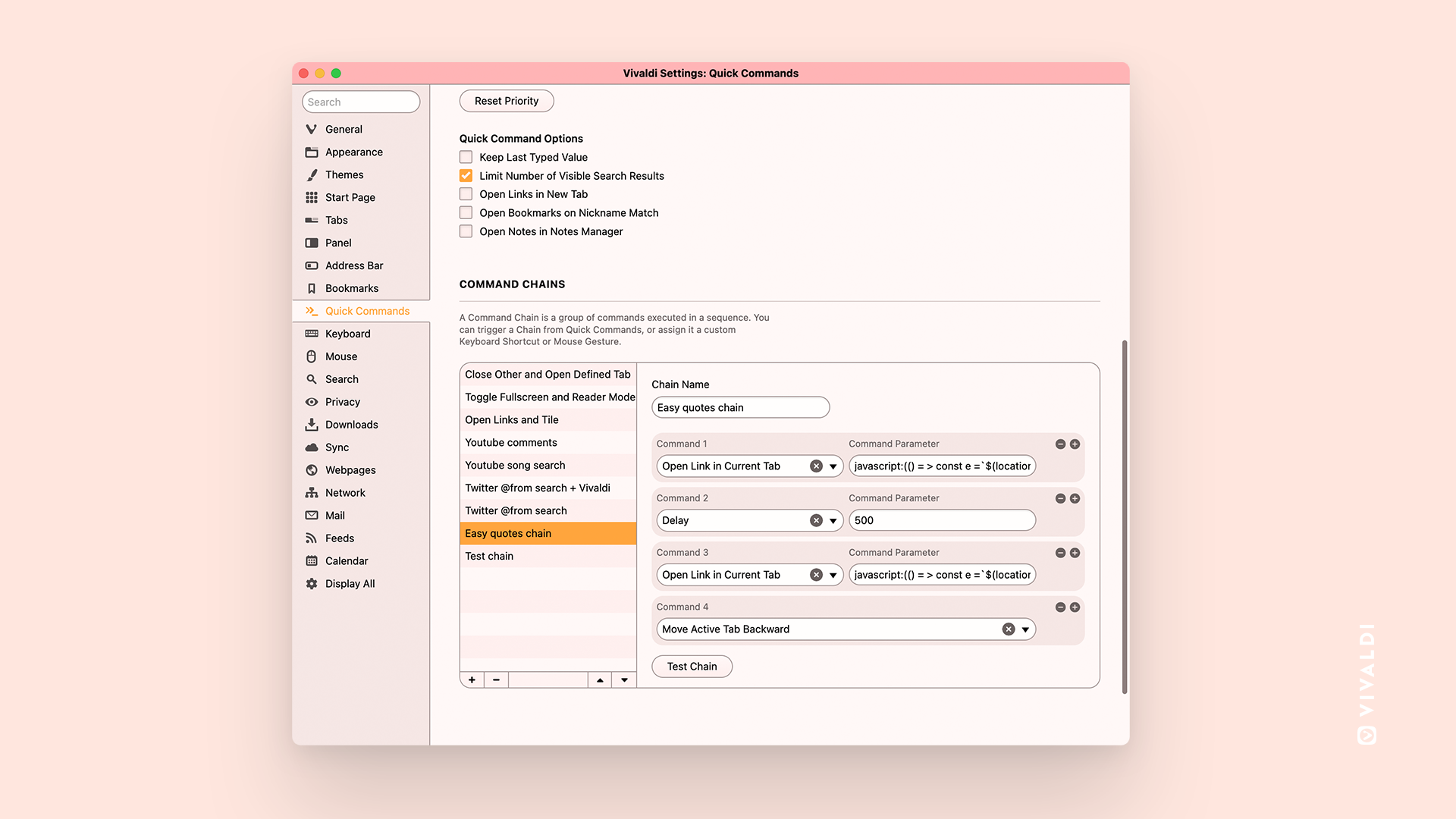Check Open Bookmarks on Nickname Match
Viewport: 1456px width, 819px height.
466,213
